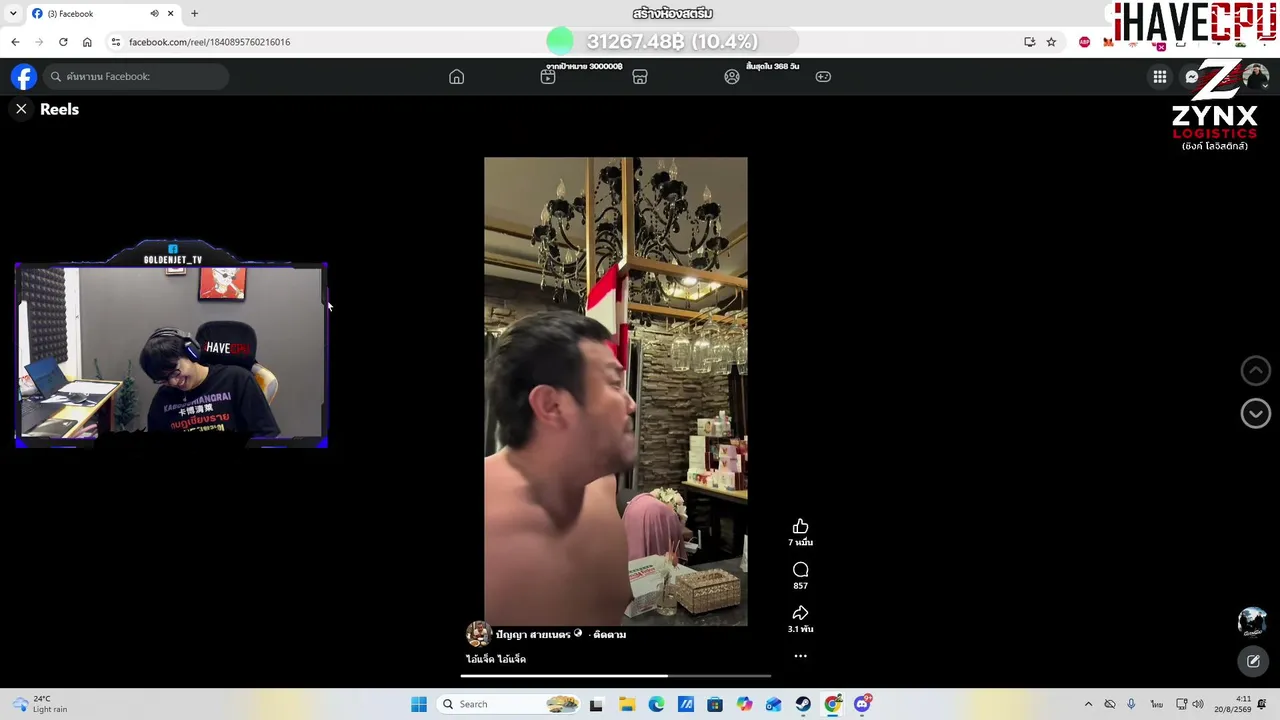Open the Facebook Home feed icon
The height and width of the screenshot is (720, 1280).
[x=456, y=77]
